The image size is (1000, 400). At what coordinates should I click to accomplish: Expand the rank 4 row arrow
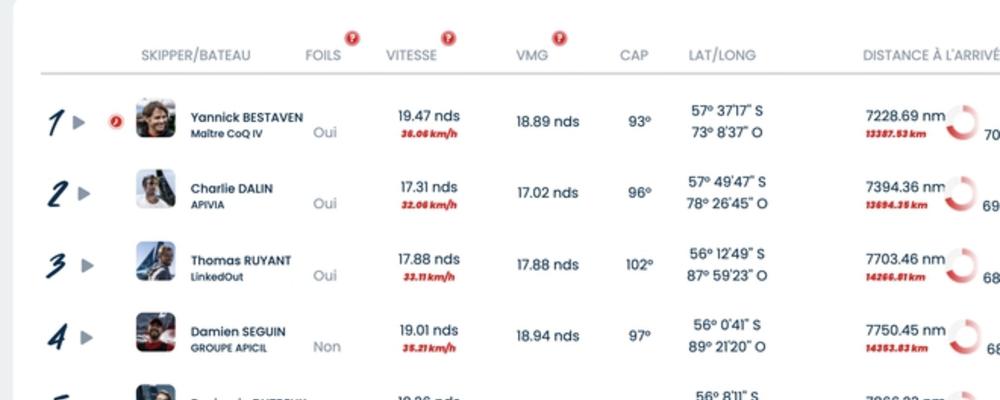pos(88,338)
